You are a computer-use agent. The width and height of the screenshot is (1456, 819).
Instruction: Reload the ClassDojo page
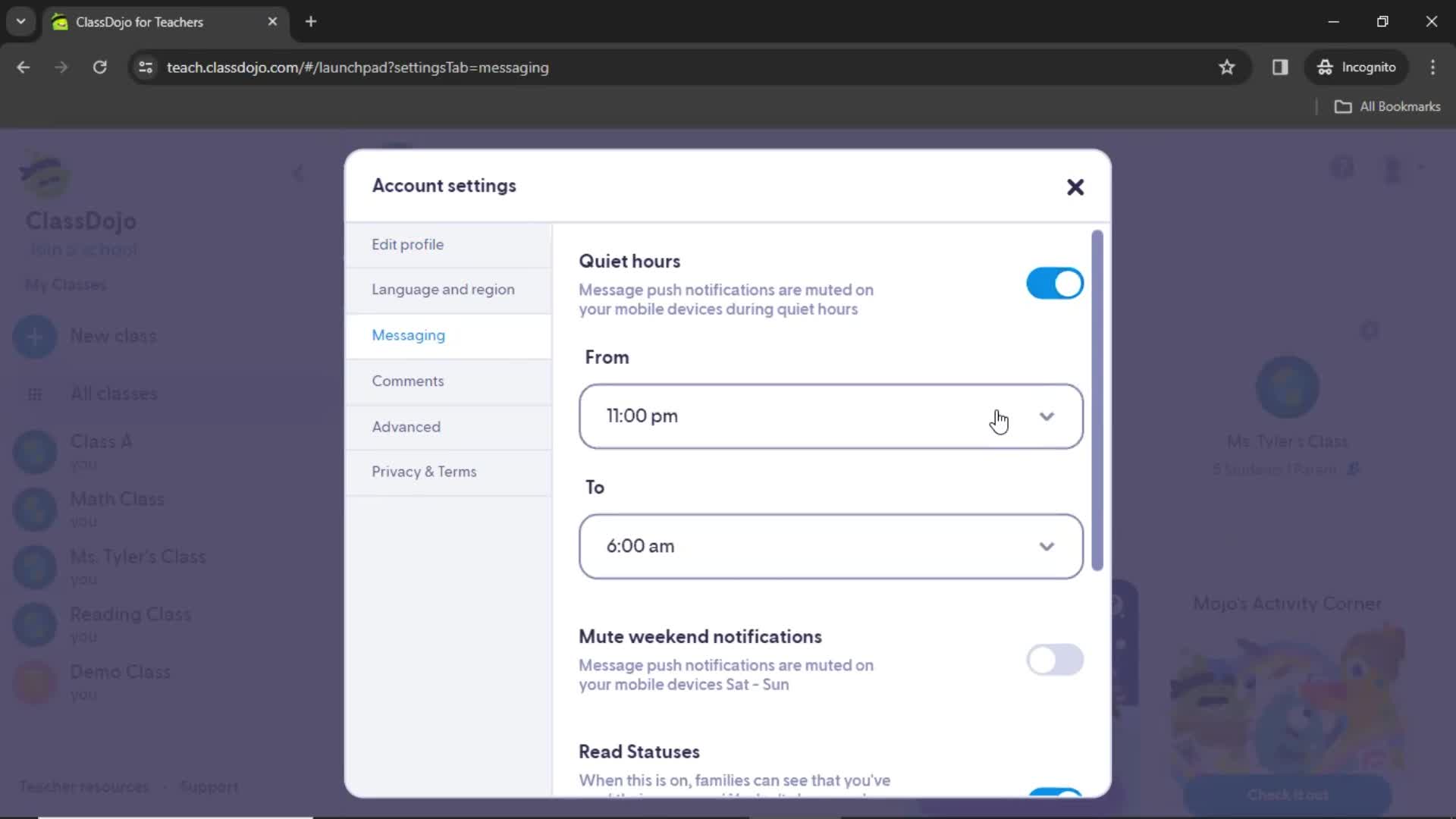coord(99,67)
